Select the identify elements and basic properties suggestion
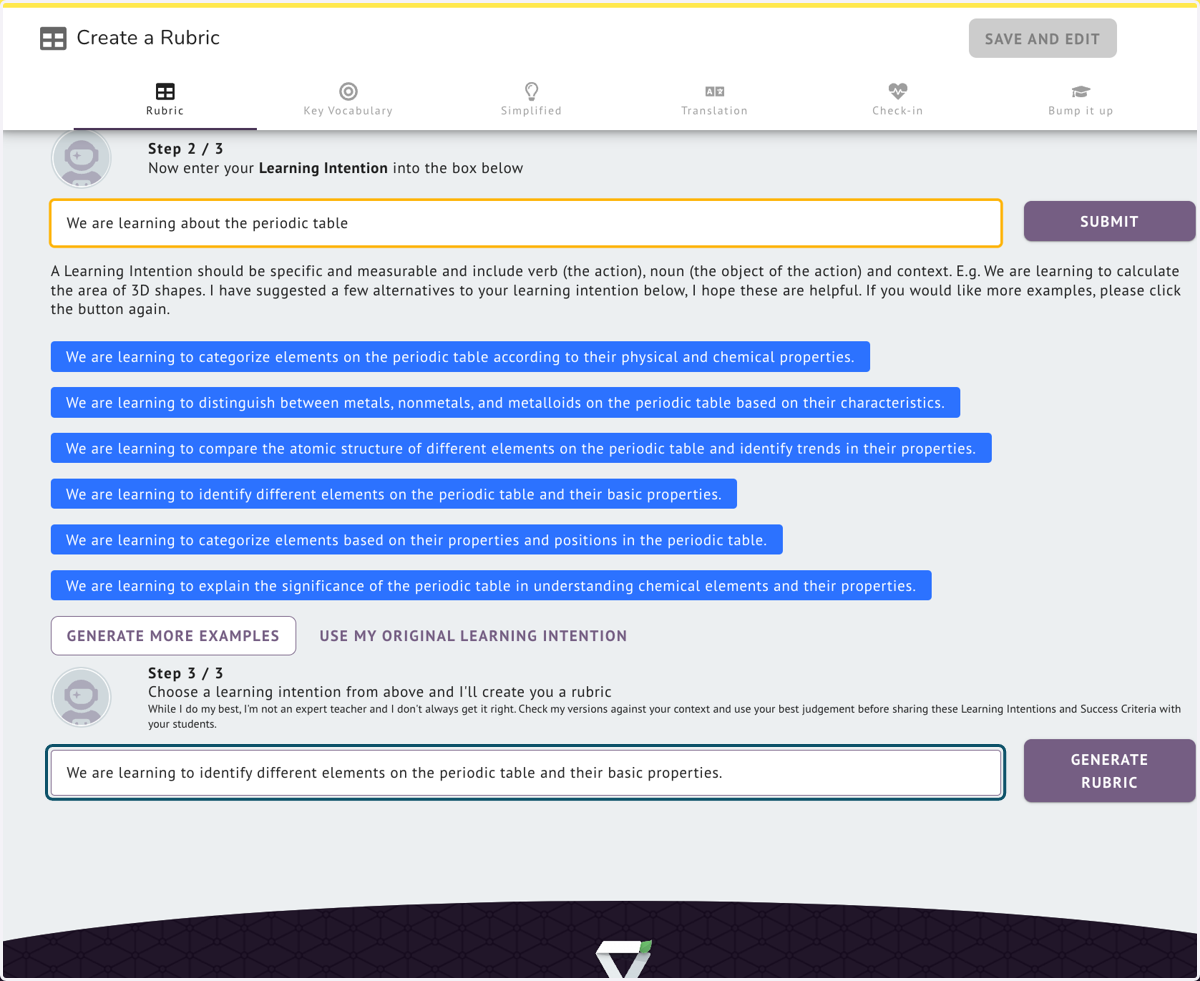Image resolution: width=1200 pixels, height=981 pixels. click(394, 494)
